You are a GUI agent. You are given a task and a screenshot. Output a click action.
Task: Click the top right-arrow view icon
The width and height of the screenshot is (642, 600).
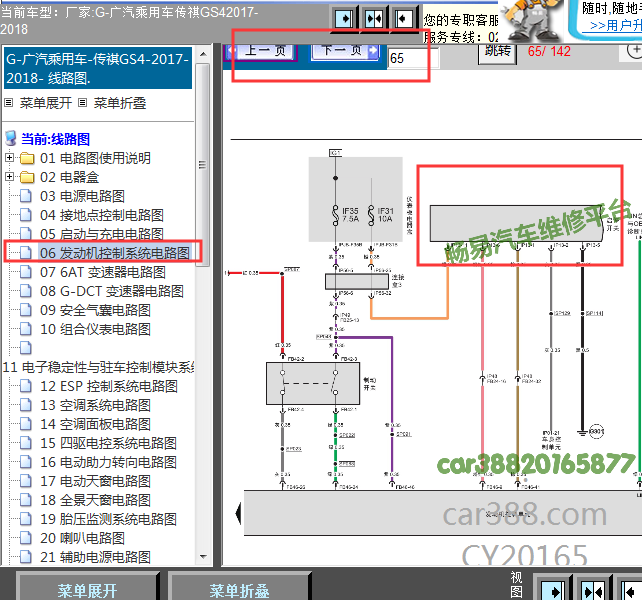[x=344, y=18]
